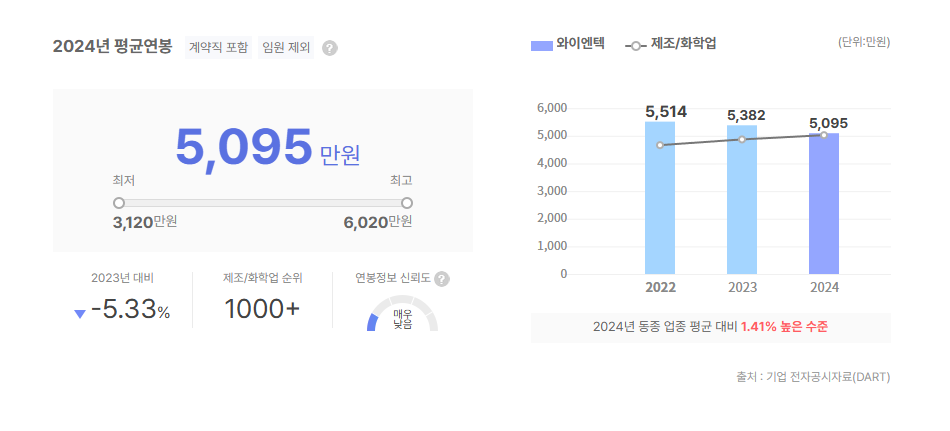
Task: Click the 6,000 y-axis label
Action: coord(552,108)
